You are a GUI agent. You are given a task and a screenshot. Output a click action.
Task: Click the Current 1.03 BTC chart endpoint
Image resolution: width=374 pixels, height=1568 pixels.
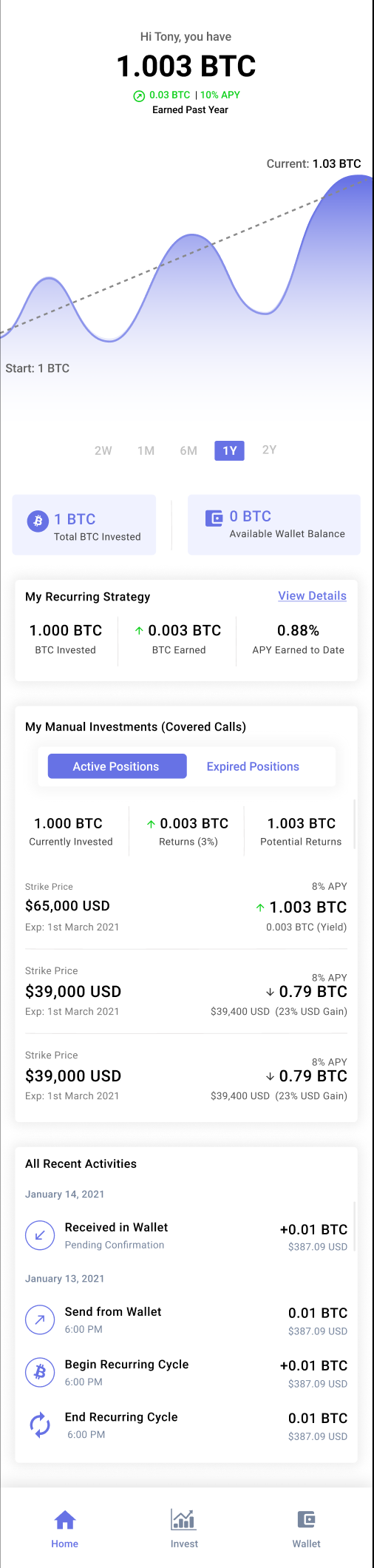(368, 178)
